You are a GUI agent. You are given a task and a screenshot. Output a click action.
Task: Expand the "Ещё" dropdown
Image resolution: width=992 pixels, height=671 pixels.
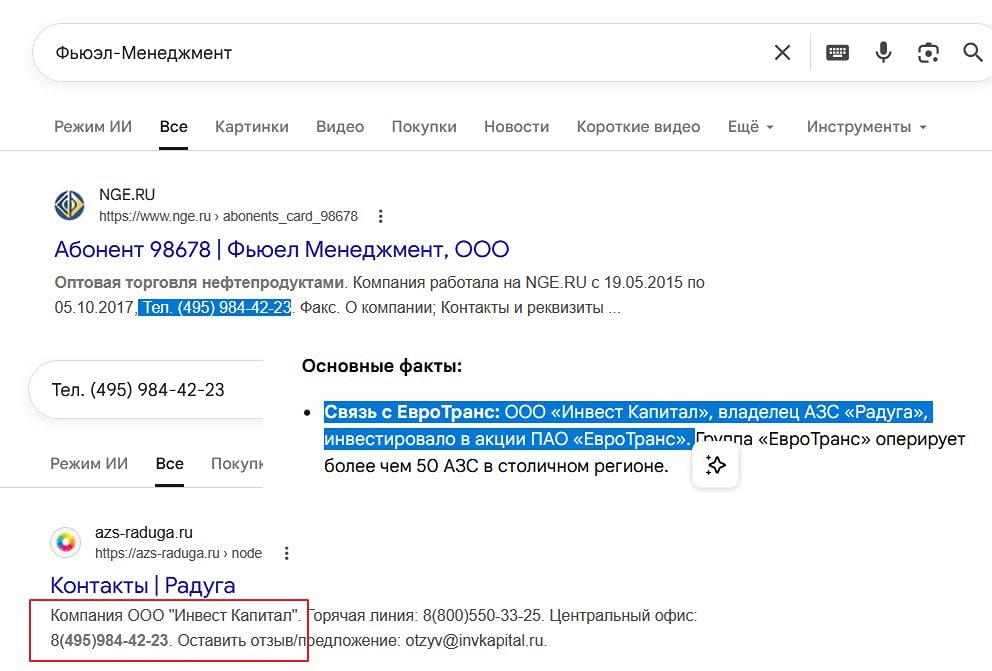[751, 127]
